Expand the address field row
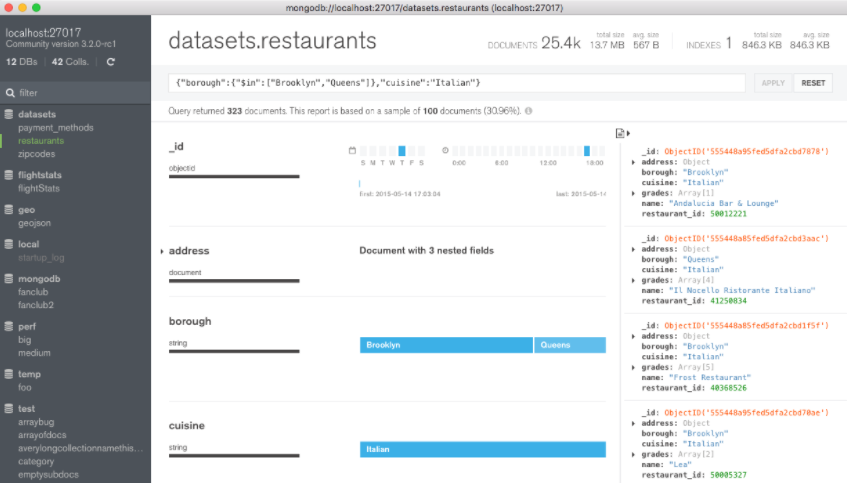Image resolution: width=847 pixels, height=483 pixels. tap(162, 251)
